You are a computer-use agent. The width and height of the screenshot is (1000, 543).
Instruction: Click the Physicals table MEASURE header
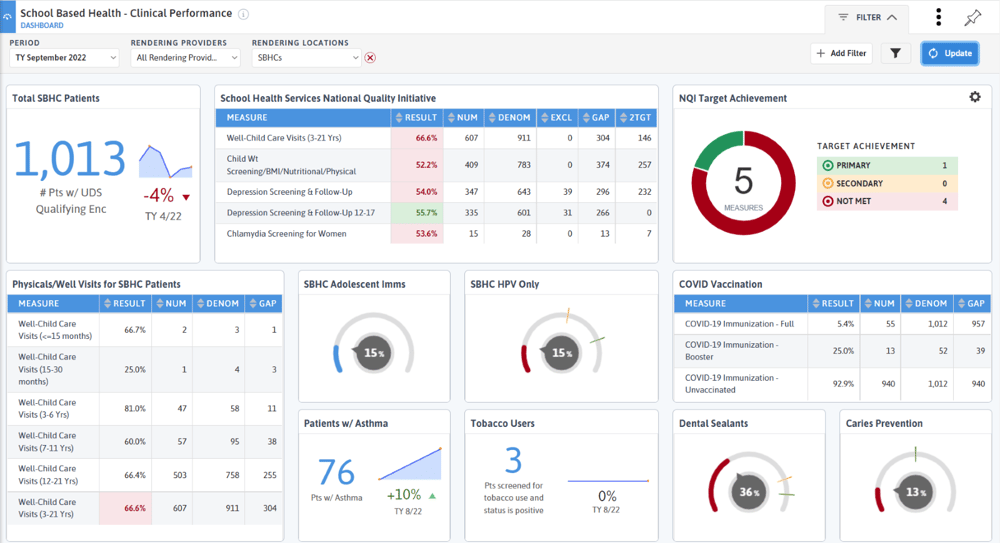(x=53, y=304)
